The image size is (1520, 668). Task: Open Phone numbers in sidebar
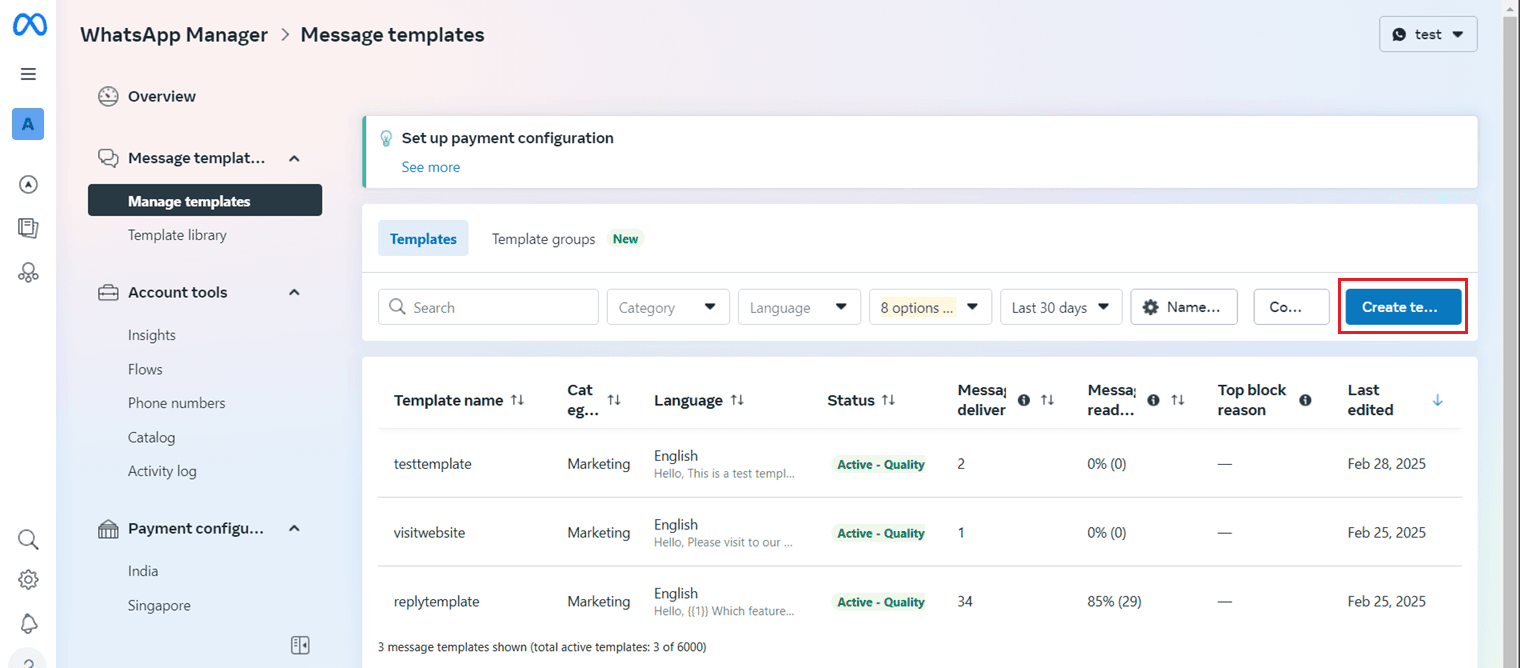[177, 403]
